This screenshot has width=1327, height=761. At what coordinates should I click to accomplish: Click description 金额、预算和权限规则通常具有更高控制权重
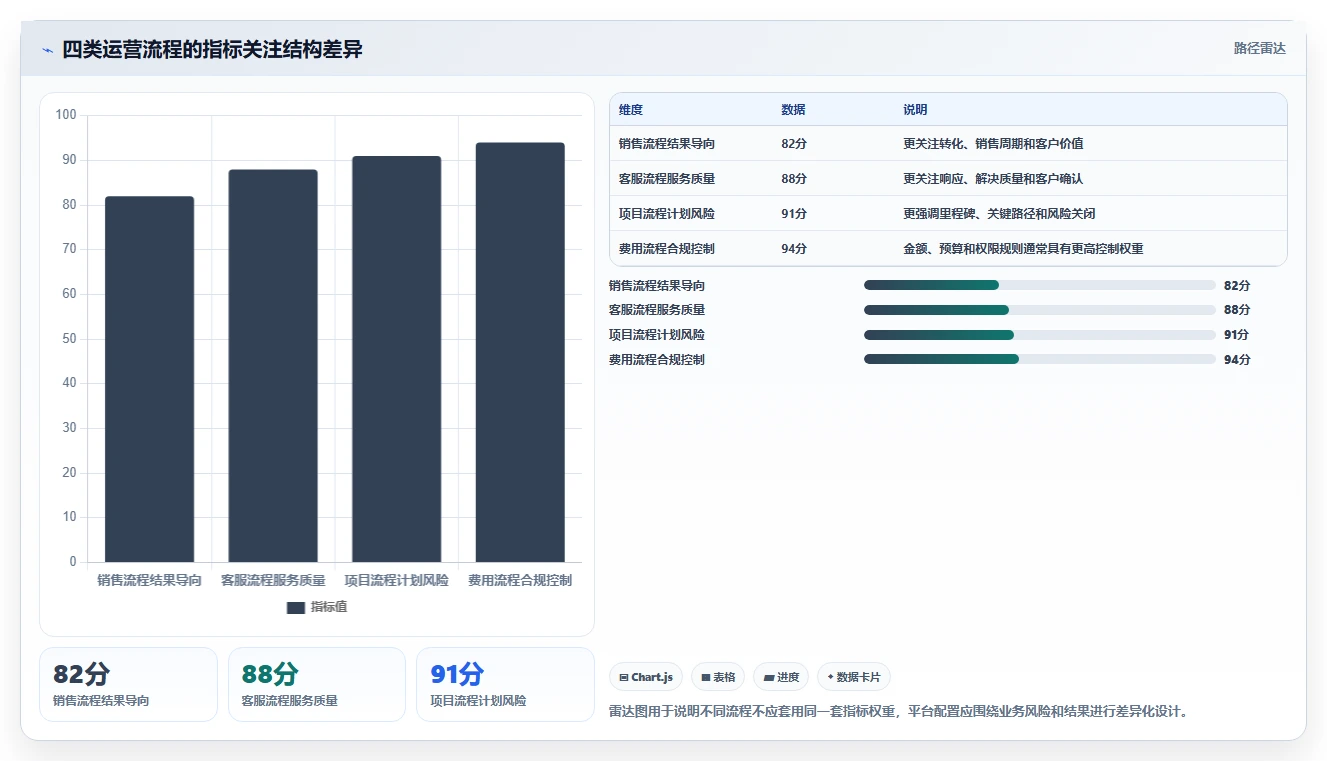[x=1023, y=249]
